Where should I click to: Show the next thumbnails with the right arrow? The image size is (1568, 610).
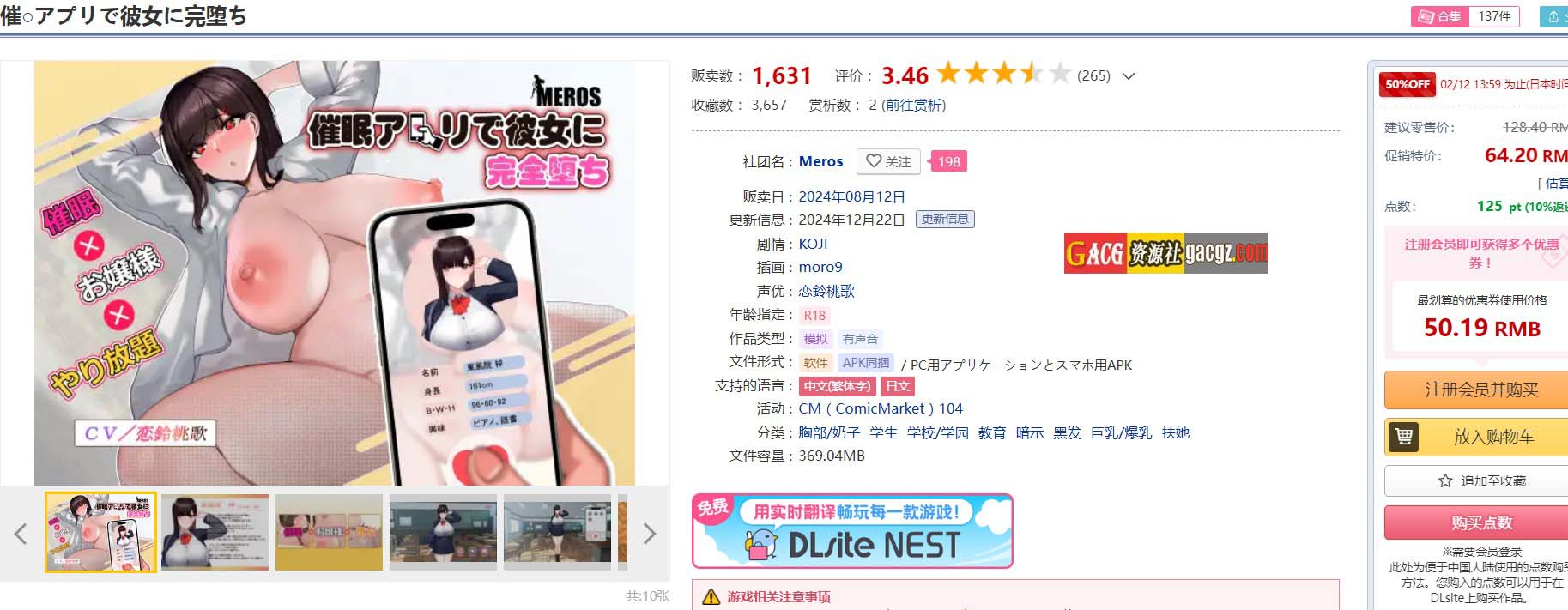coord(650,535)
